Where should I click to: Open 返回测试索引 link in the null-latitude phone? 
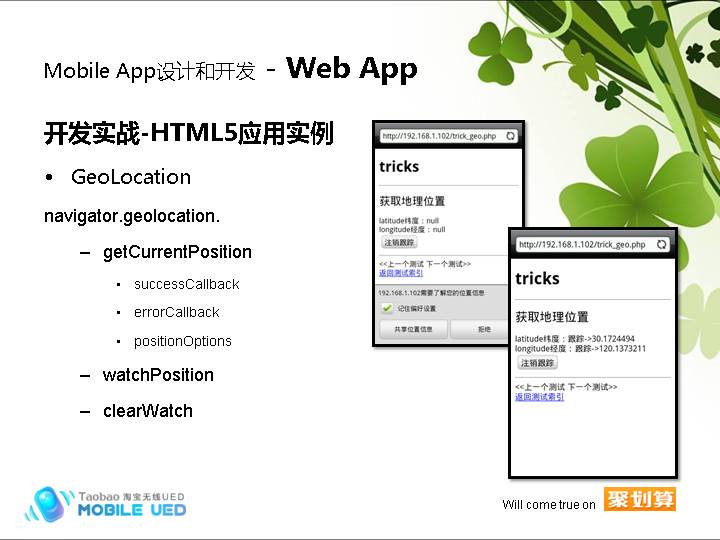pyautogui.click(x=400, y=273)
